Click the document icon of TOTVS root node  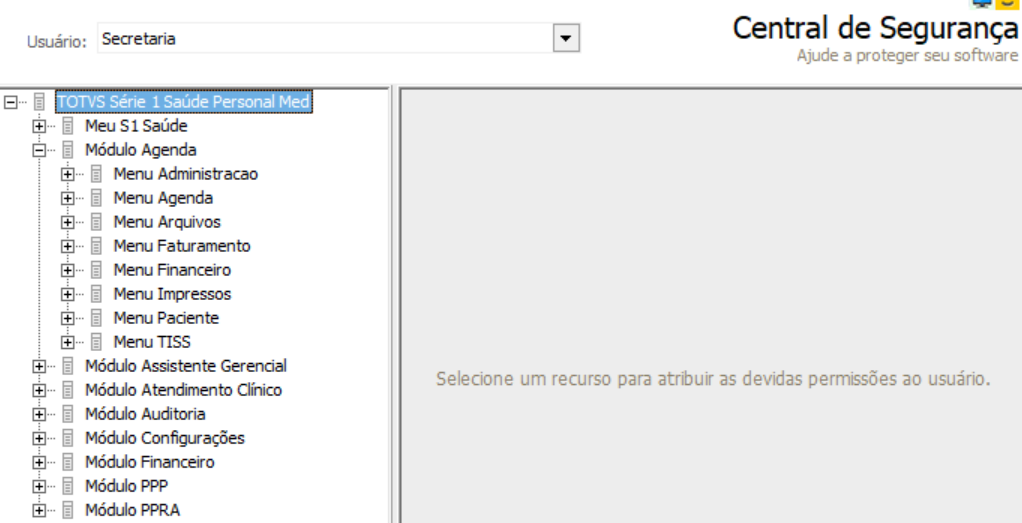40,102
